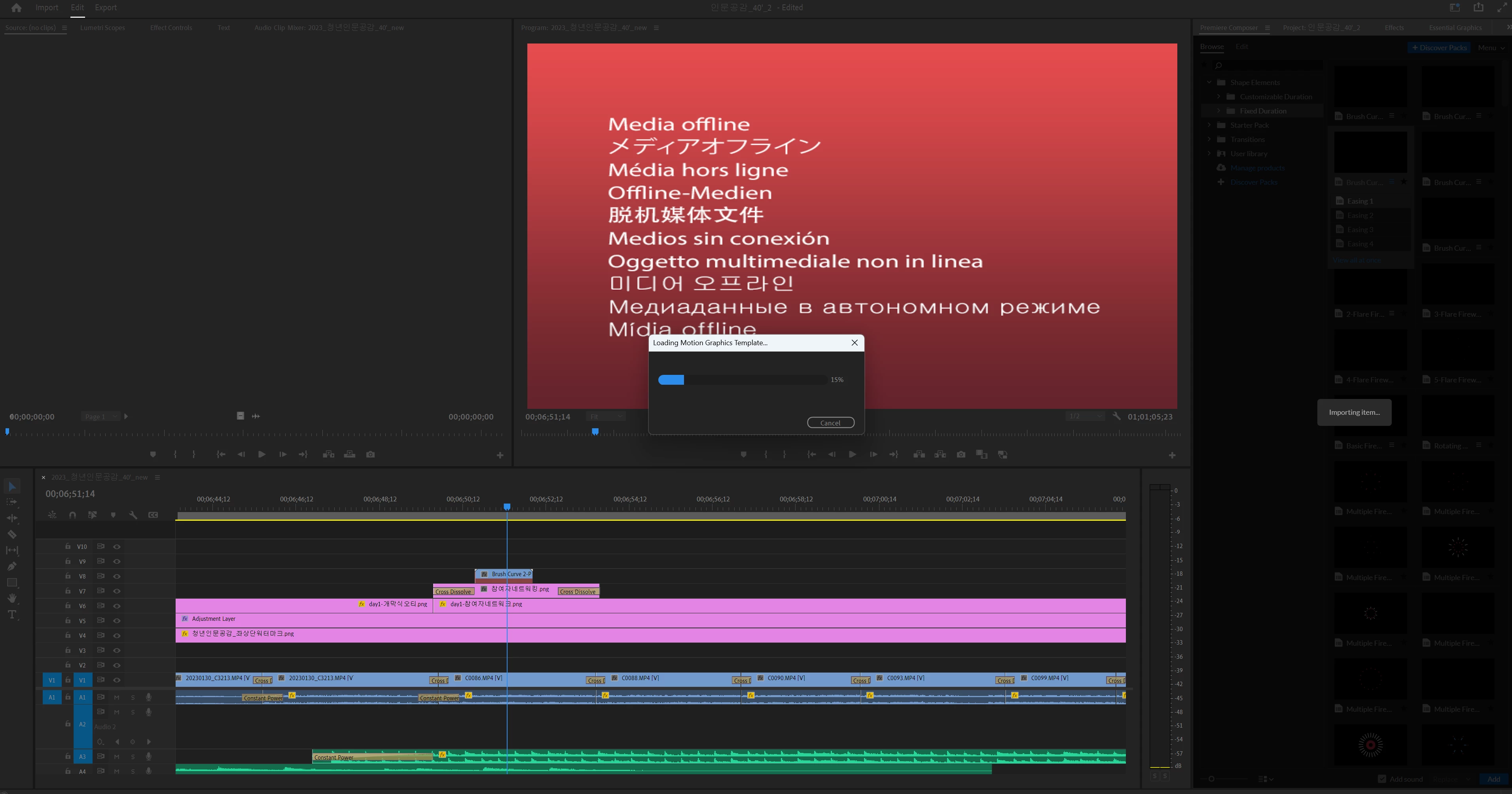Switch to the Effect Controls tab

tap(171, 28)
